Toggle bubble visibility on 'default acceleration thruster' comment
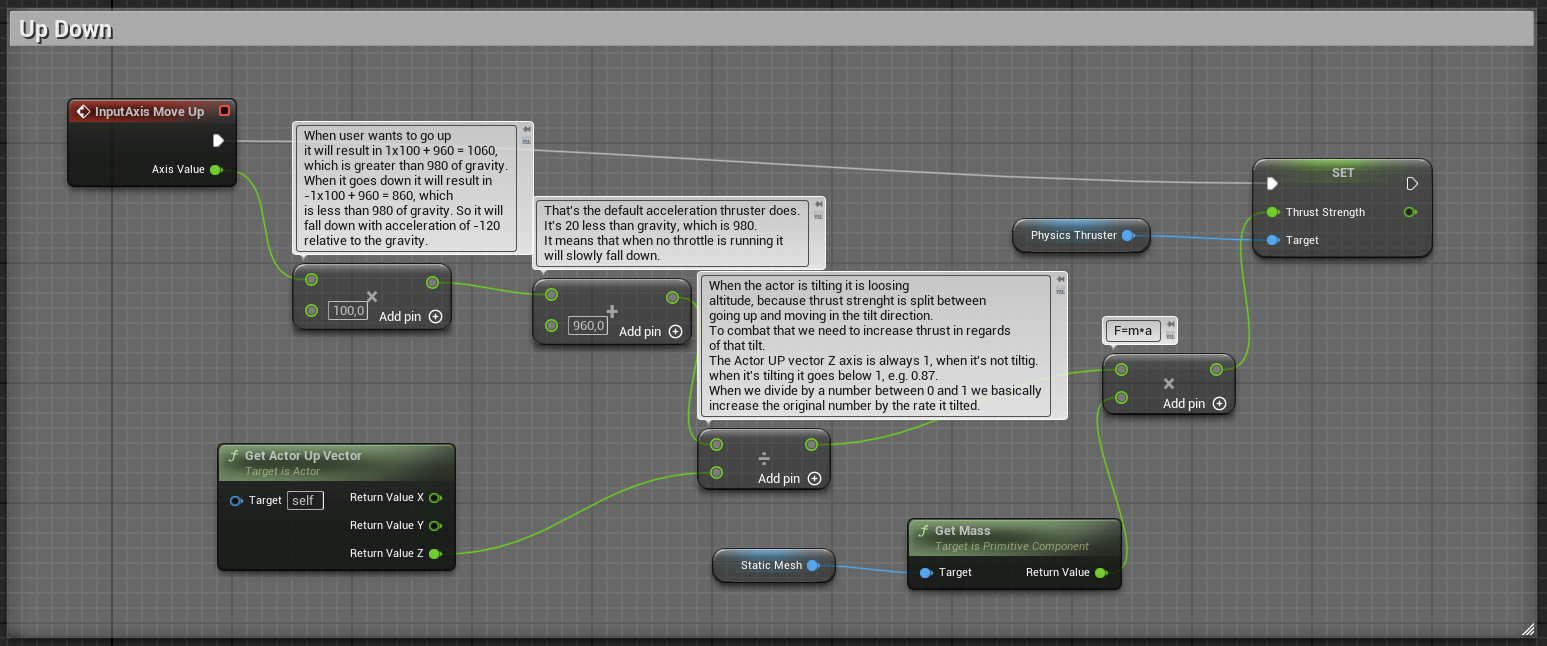The width and height of the screenshot is (1547, 646). coord(818,216)
